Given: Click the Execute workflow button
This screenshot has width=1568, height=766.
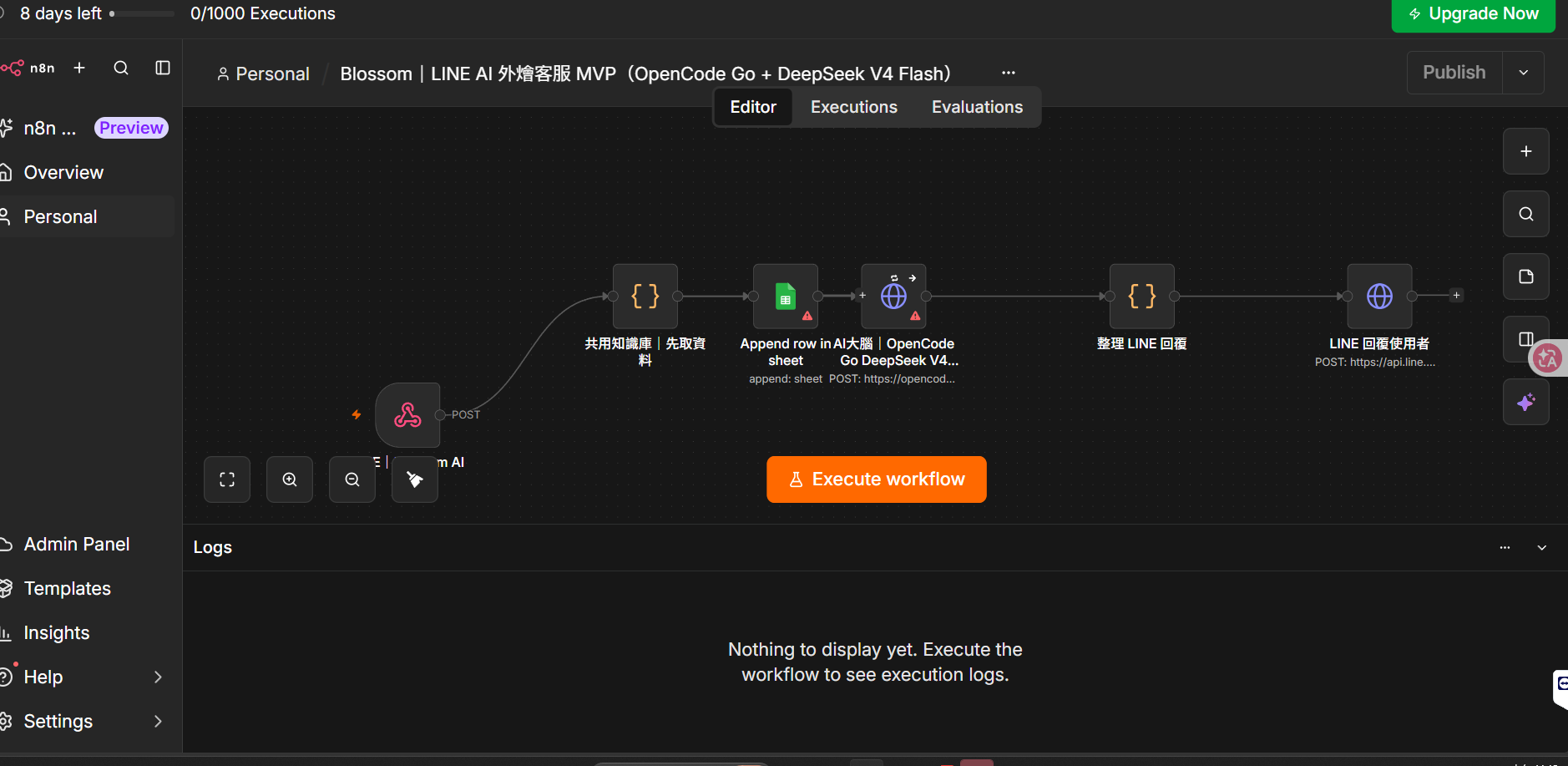Looking at the screenshot, I should (876, 479).
